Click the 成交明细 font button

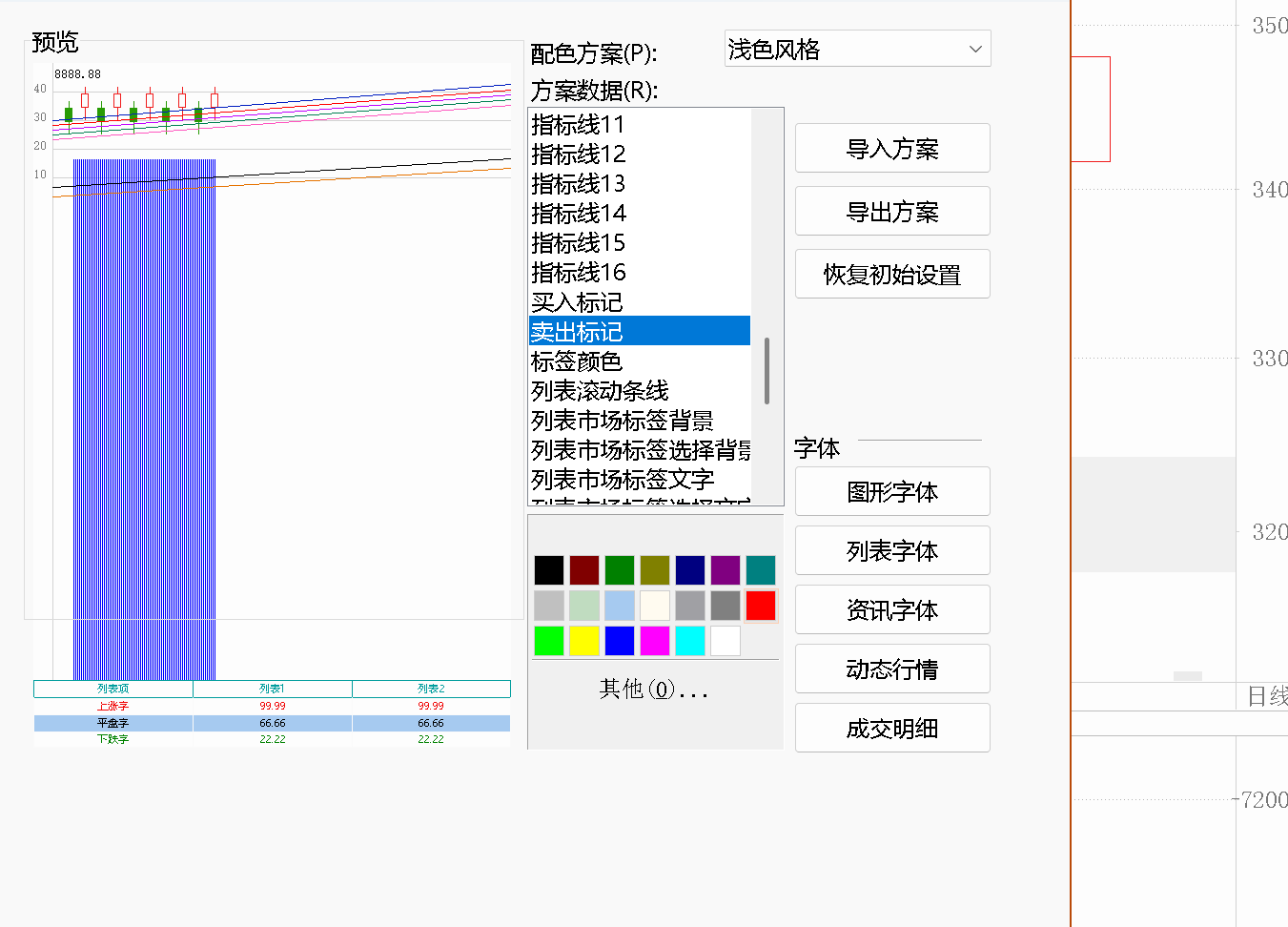(892, 729)
